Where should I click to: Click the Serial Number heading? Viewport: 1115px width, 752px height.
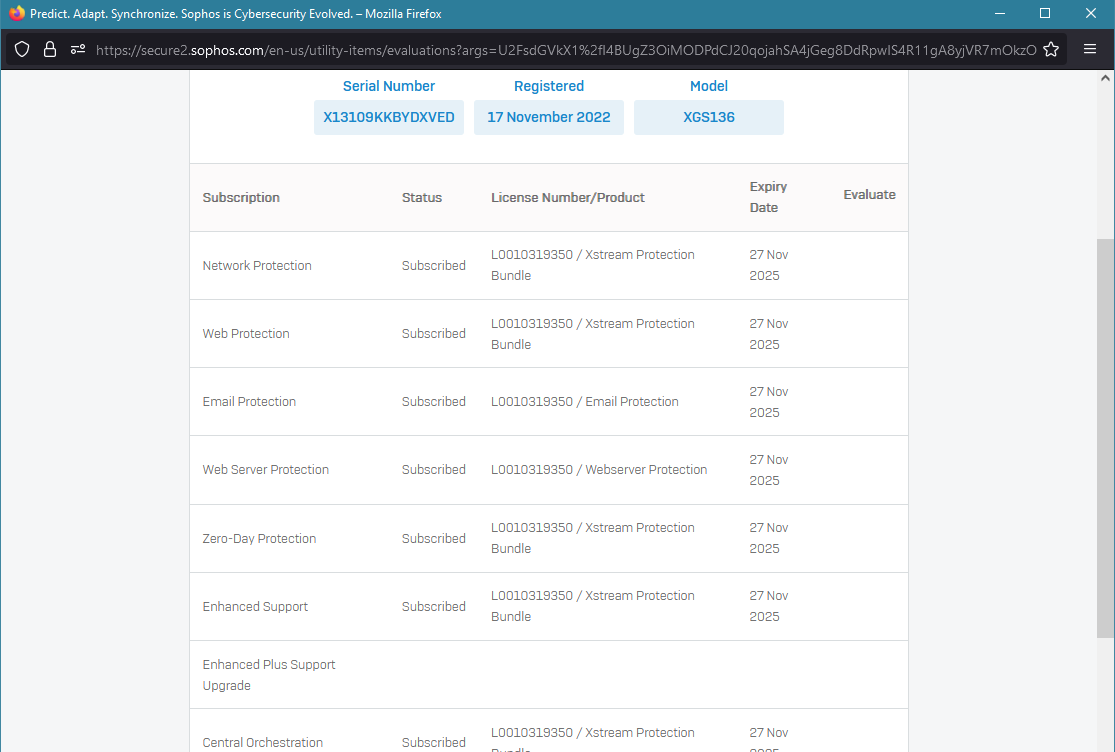pos(388,86)
